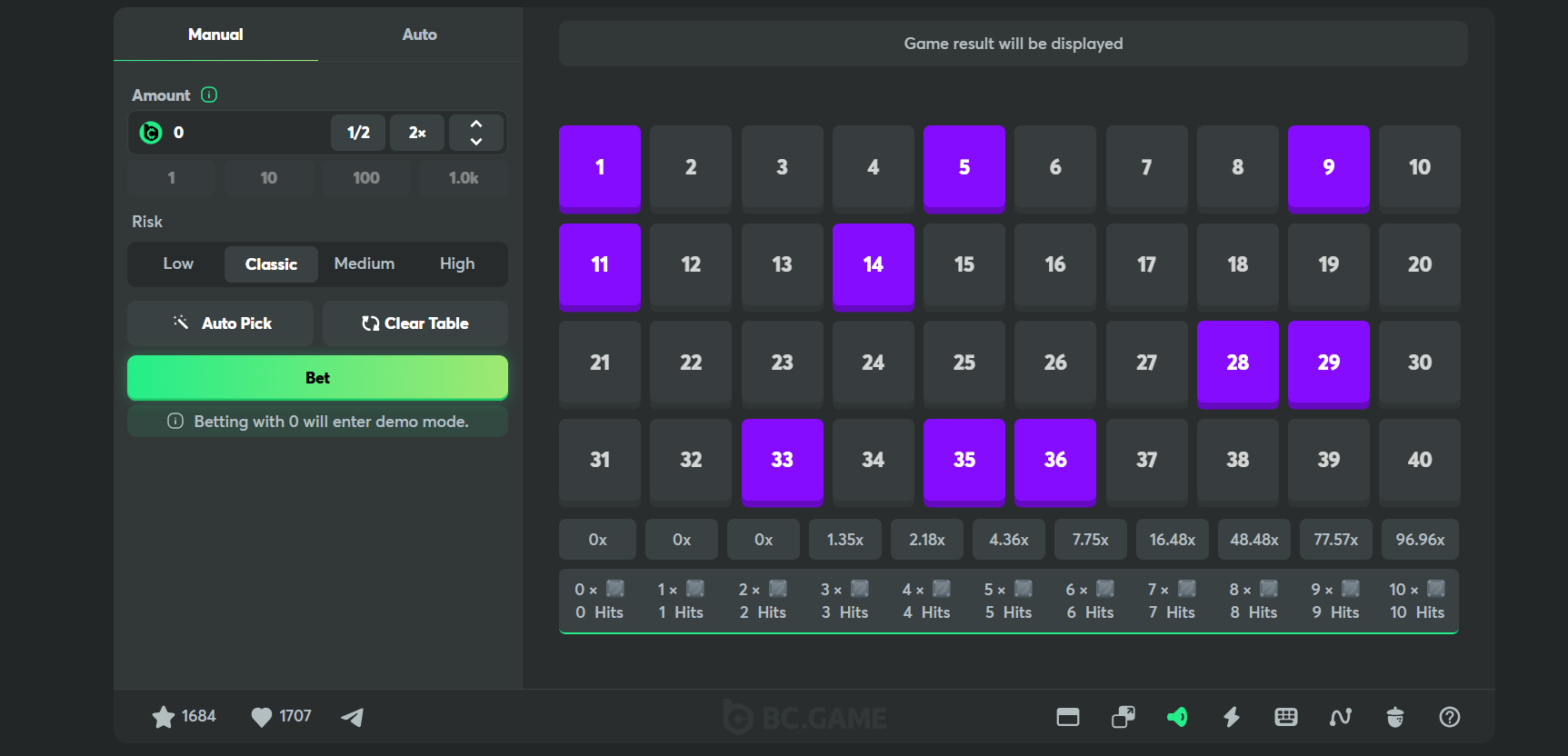Click the acorn seed fairness icon
1568x756 pixels.
1395,717
